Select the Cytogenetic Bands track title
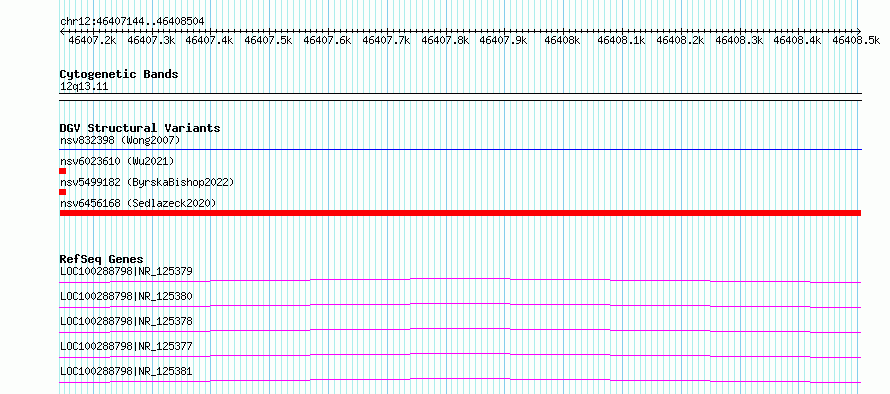890x394 pixels. [119, 74]
